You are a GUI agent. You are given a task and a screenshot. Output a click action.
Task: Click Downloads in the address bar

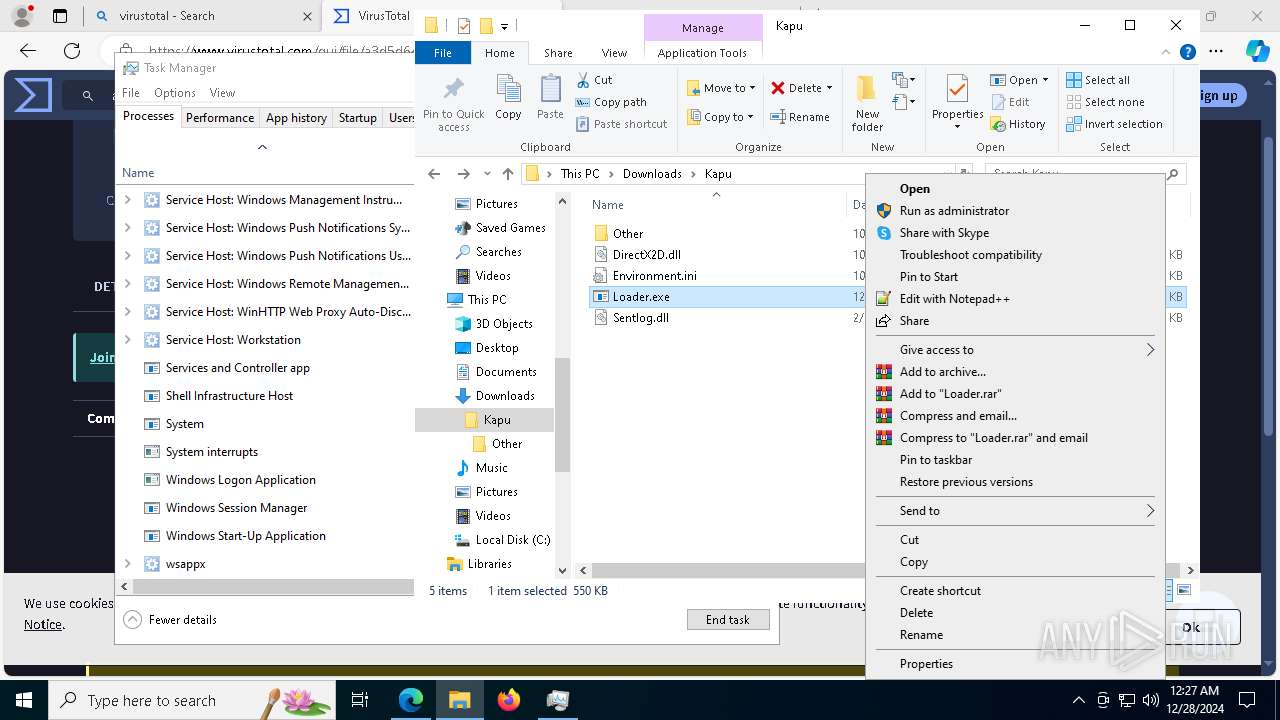652,174
